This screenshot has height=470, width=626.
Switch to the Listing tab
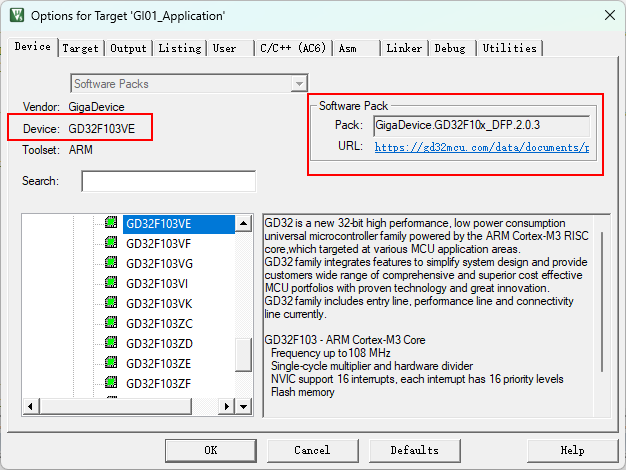(180, 48)
